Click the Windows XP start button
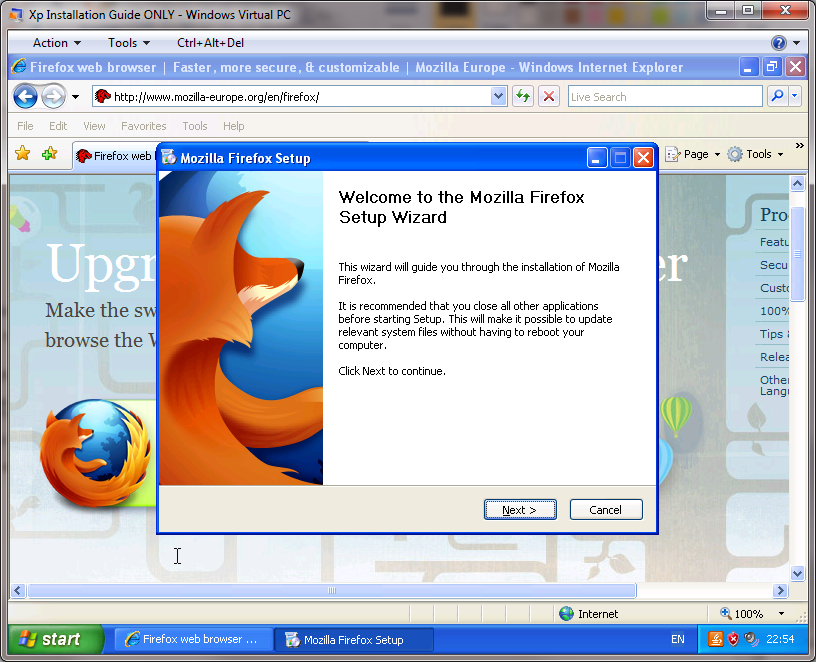The image size is (816, 662). pyautogui.click(x=56, y=639)
